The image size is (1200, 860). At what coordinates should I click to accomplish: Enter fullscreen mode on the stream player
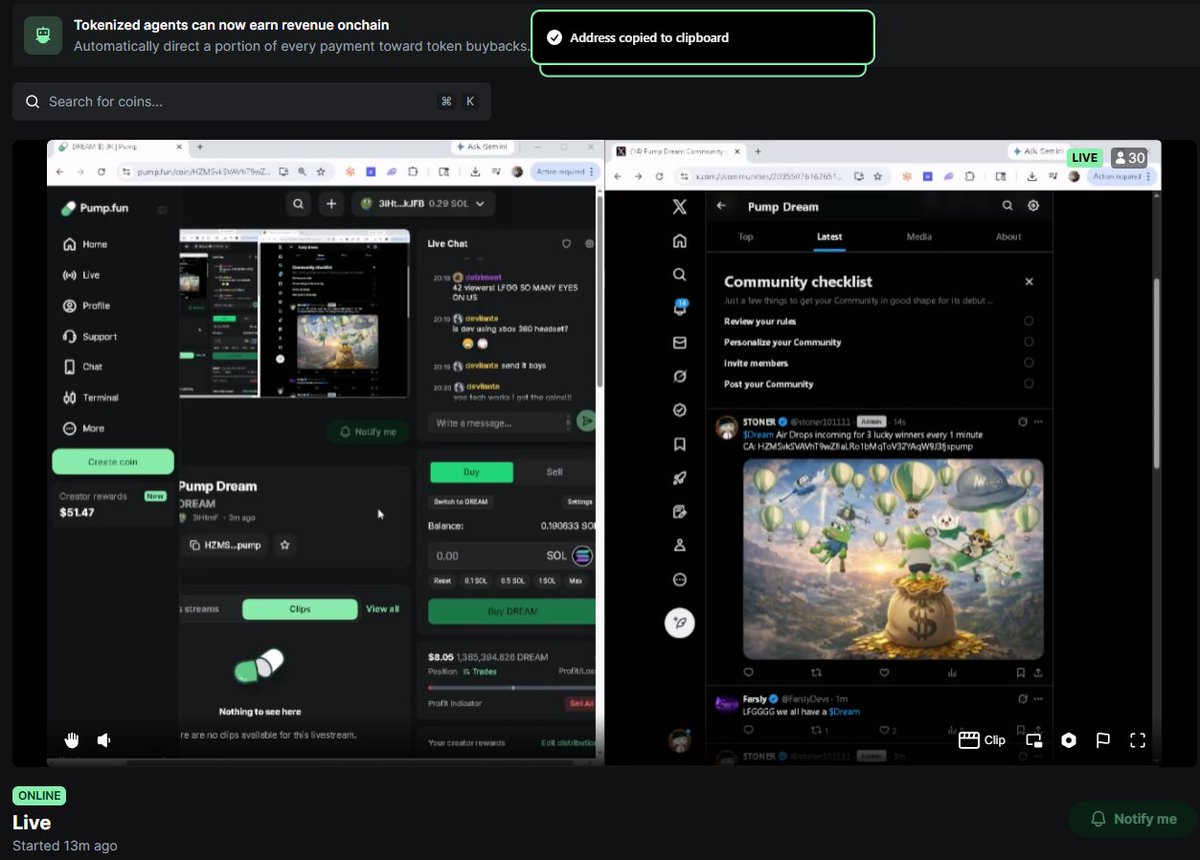[1137, 740]
